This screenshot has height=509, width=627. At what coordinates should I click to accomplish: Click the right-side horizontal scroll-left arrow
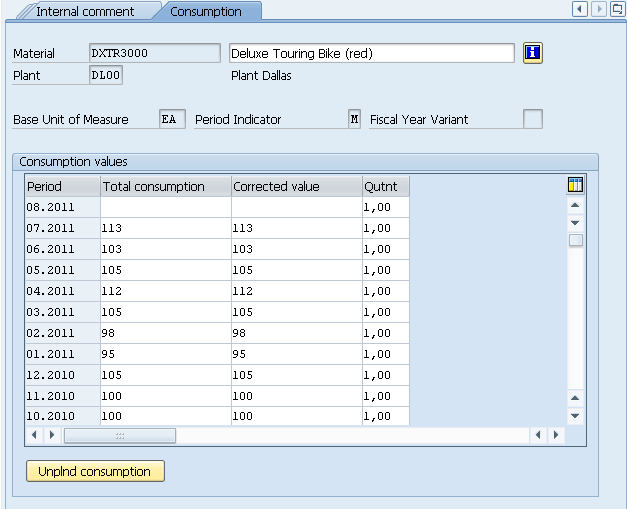(538, 435)
